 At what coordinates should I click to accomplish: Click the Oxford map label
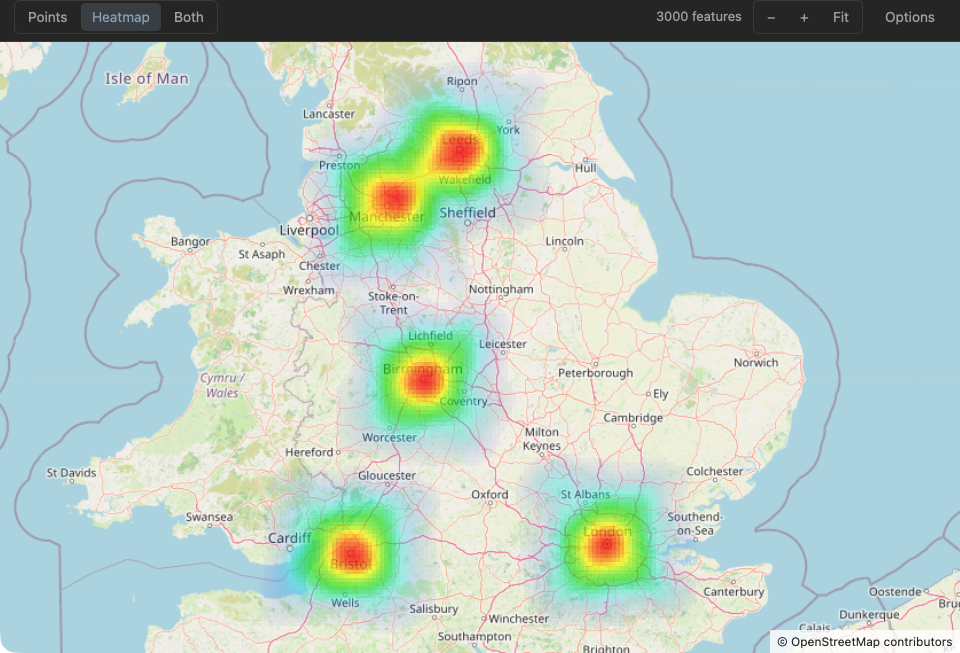[490, 494]
